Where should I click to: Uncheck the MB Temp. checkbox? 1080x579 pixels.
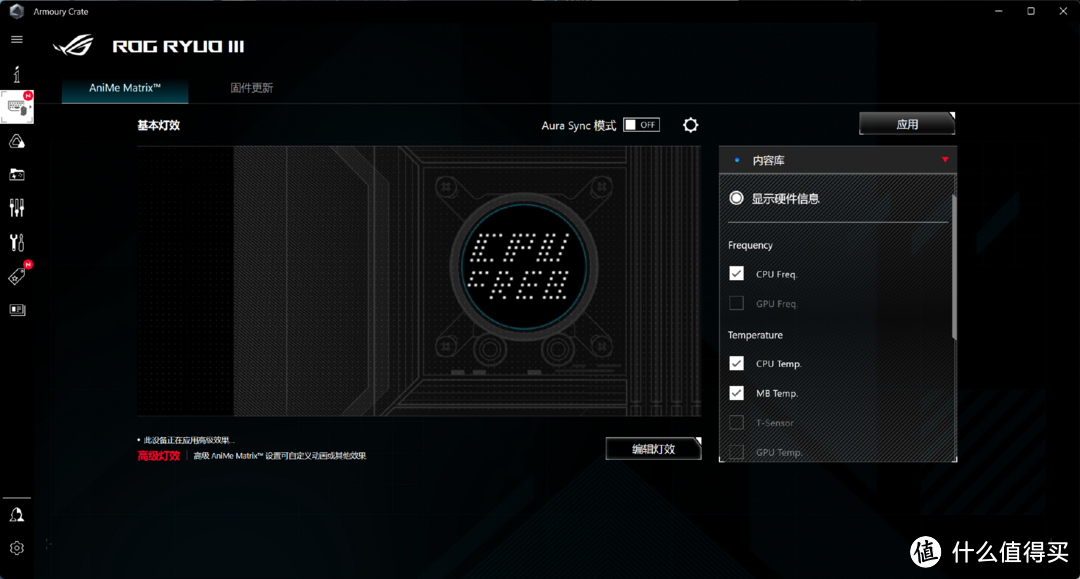(x=736, y=392)
